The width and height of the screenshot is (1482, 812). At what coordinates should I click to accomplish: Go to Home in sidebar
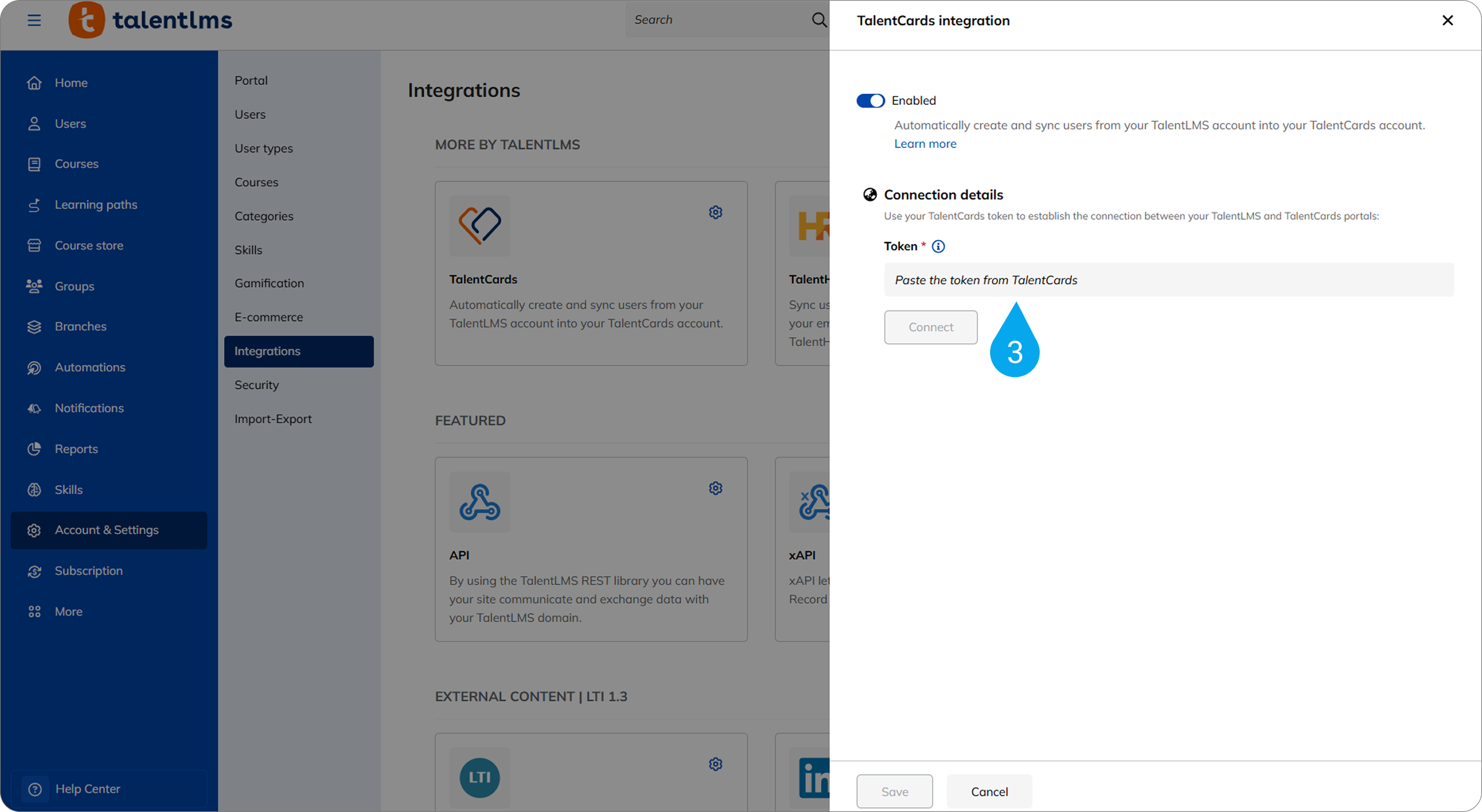(x=109, y=83)
